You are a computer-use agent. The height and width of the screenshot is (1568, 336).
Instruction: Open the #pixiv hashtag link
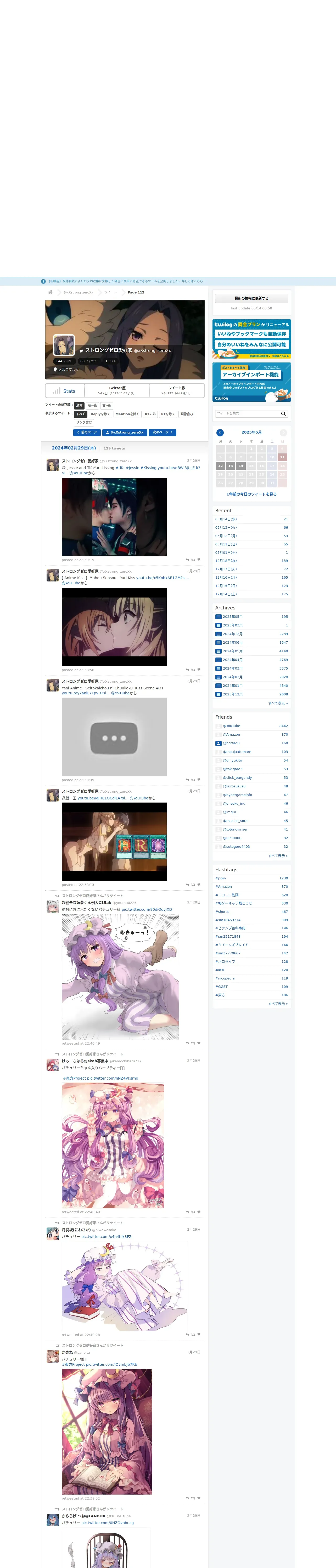click(x=221, y=878)
